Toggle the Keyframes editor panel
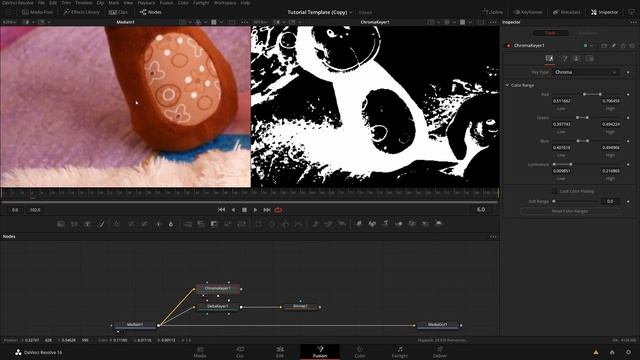640x360 pixels. point(528,12)
